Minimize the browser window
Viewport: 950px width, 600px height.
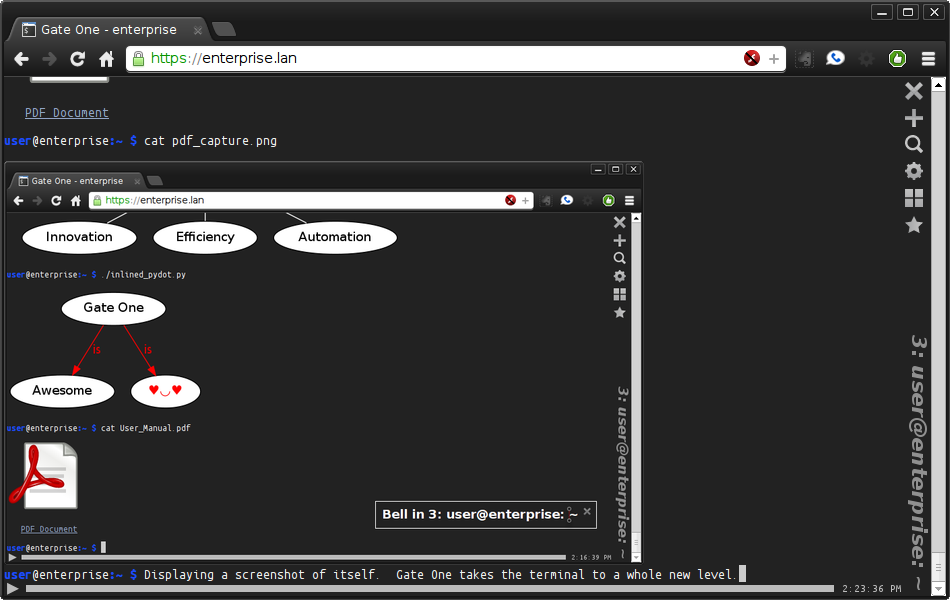click(x=882, y=12)
